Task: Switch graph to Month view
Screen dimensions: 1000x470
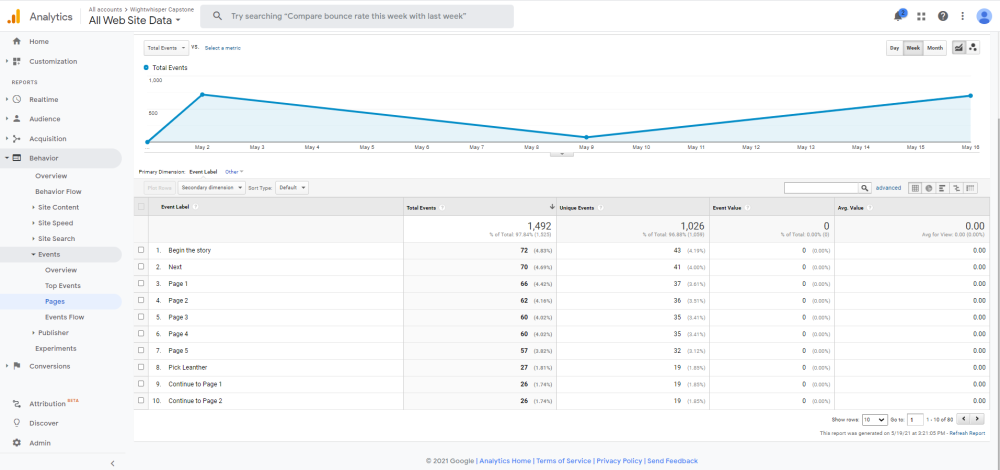Action: coord(935,48)
